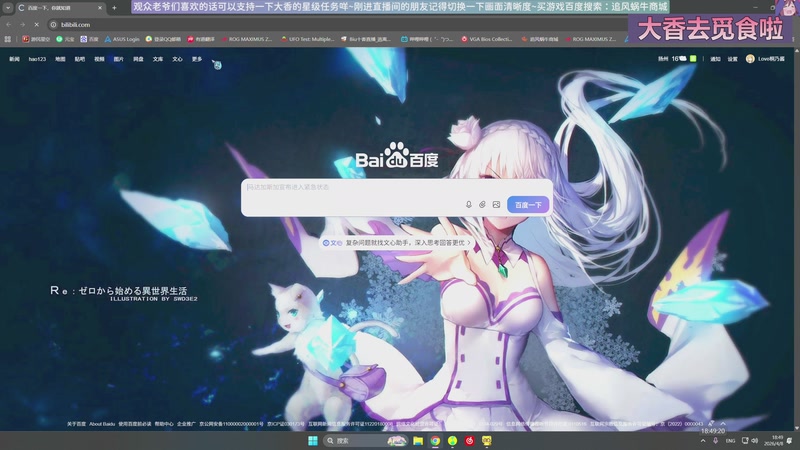Viewport: 800px width, 450px height.
Task: Click the Baidu logo
Action: [x=396, y=156]
